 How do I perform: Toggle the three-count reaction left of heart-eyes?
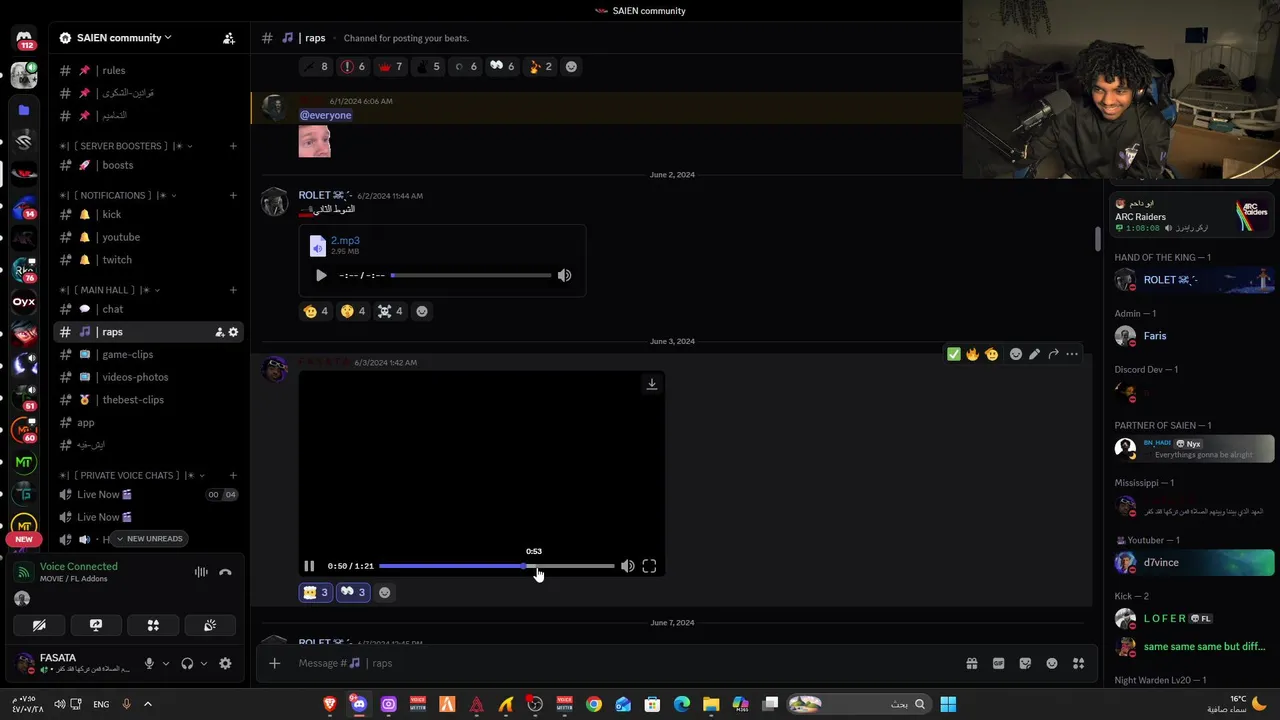pyautogui.click(x=315, y=592)
